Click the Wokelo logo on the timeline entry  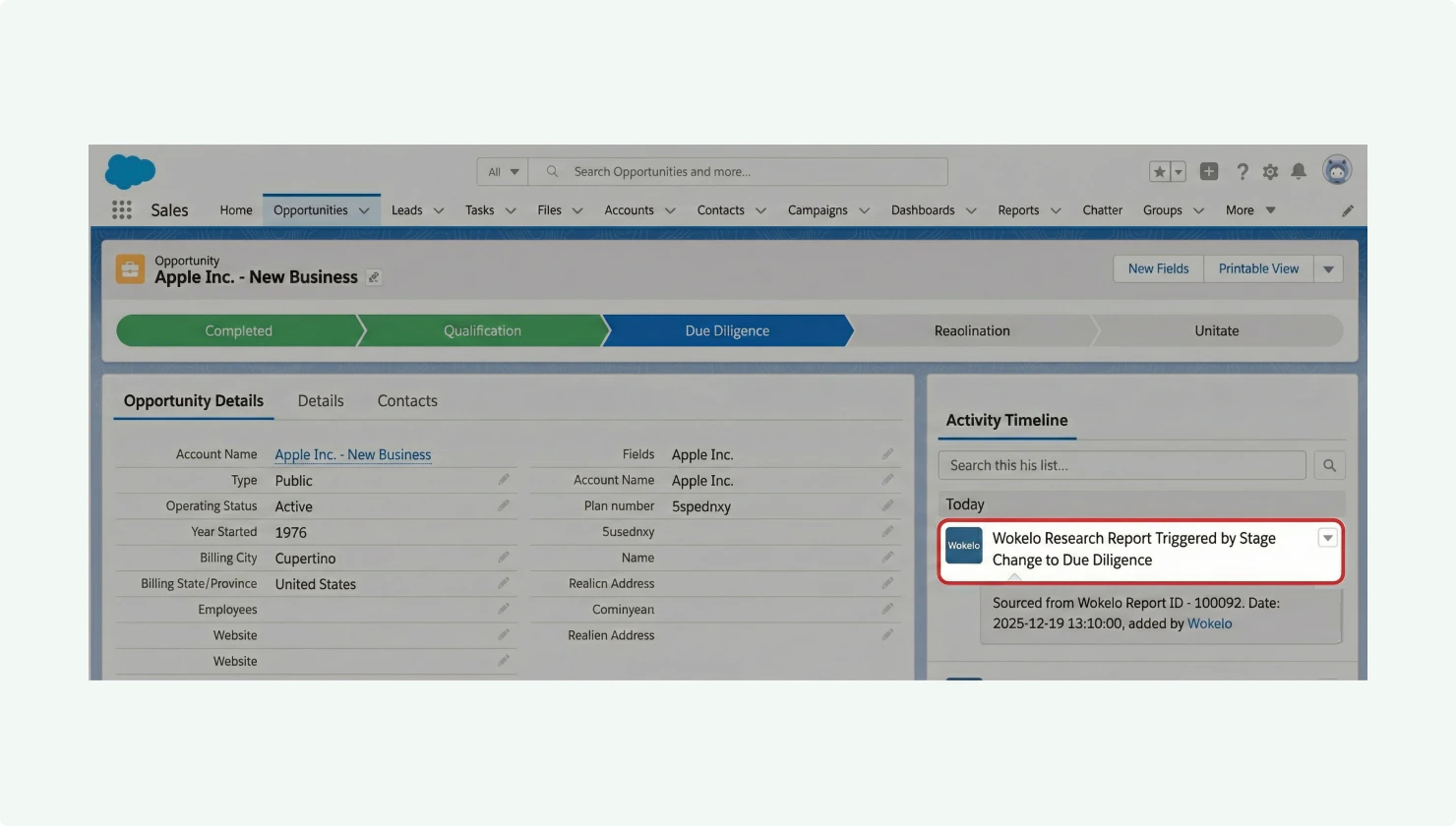964,546
